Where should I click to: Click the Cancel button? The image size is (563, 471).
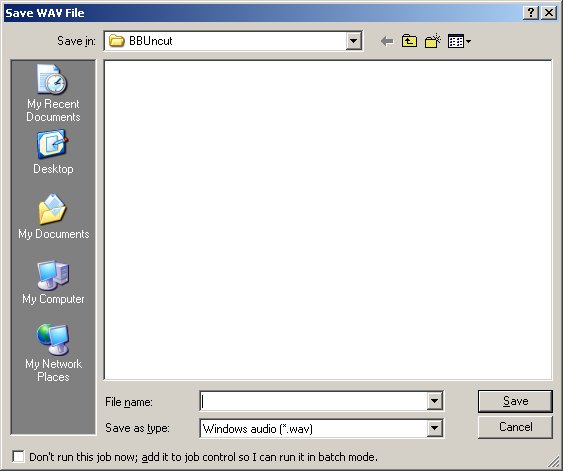515,427
